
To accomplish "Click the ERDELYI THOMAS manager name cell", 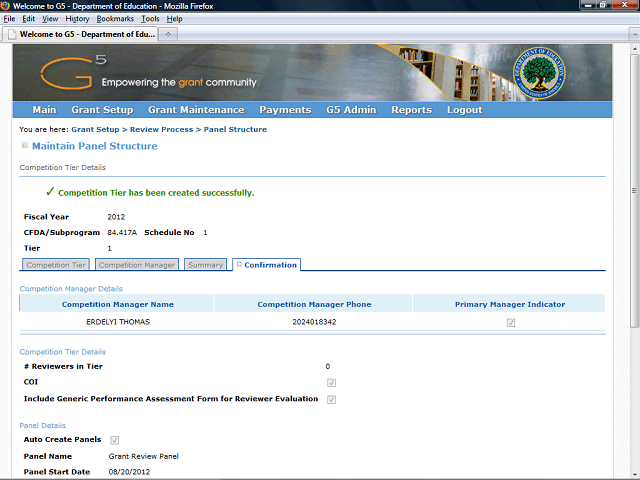I will [118, 322].
